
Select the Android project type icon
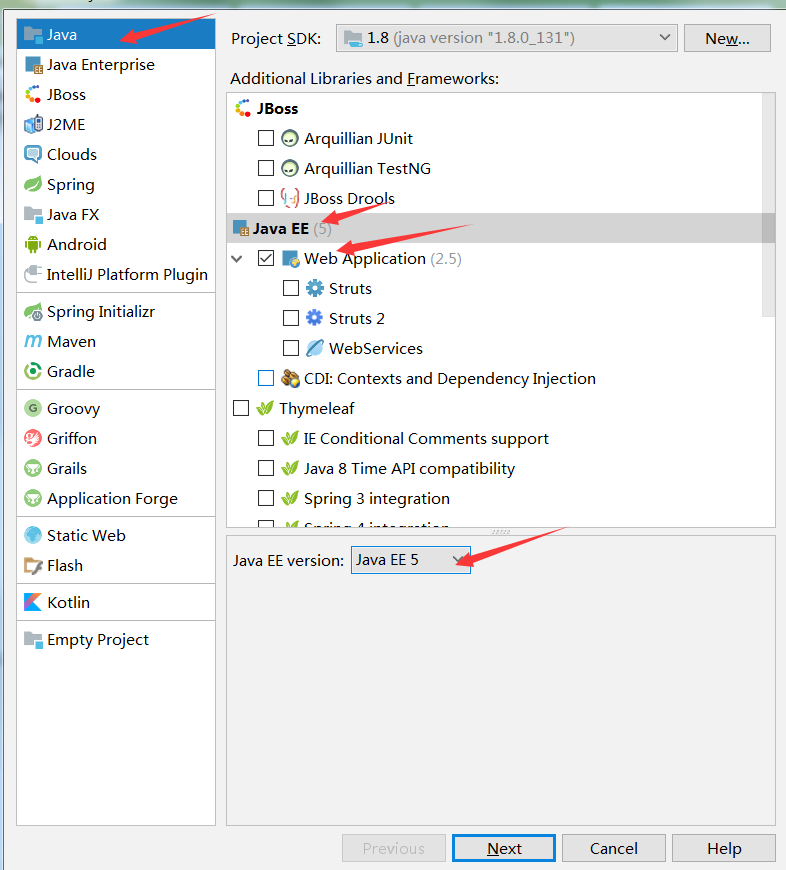point(33,245)
